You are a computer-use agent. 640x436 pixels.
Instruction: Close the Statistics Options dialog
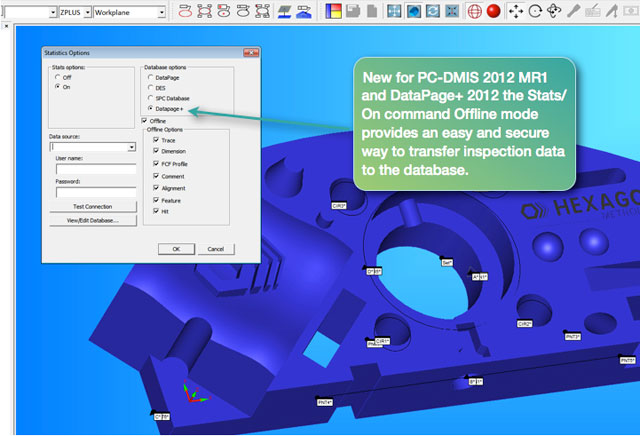coord(252,52)
